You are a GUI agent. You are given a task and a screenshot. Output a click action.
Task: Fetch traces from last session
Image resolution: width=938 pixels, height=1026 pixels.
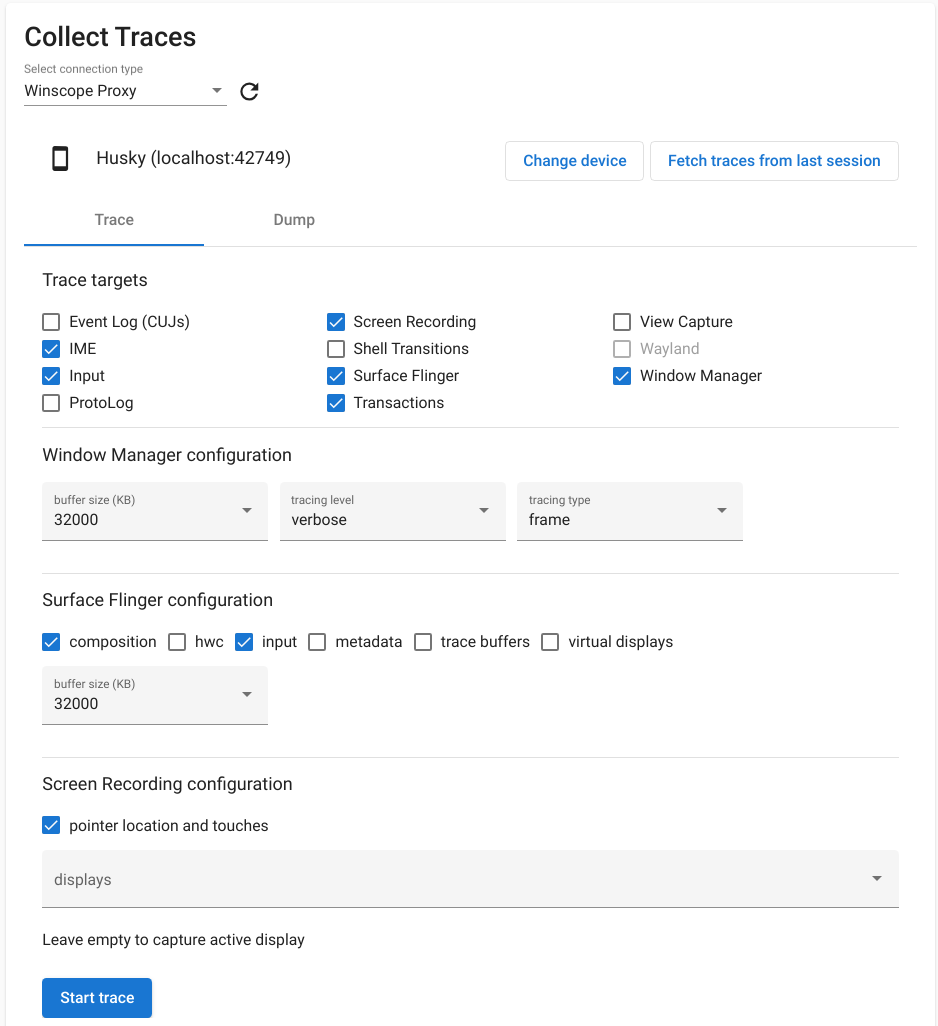774,161
